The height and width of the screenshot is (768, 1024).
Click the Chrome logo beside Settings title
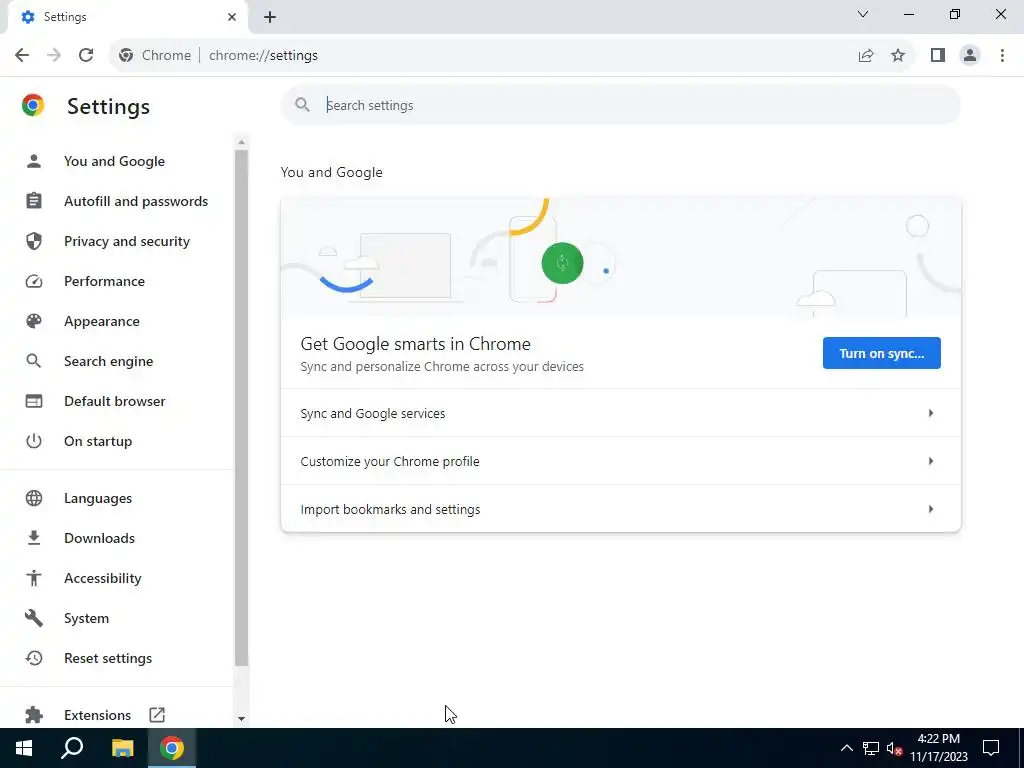33,105
